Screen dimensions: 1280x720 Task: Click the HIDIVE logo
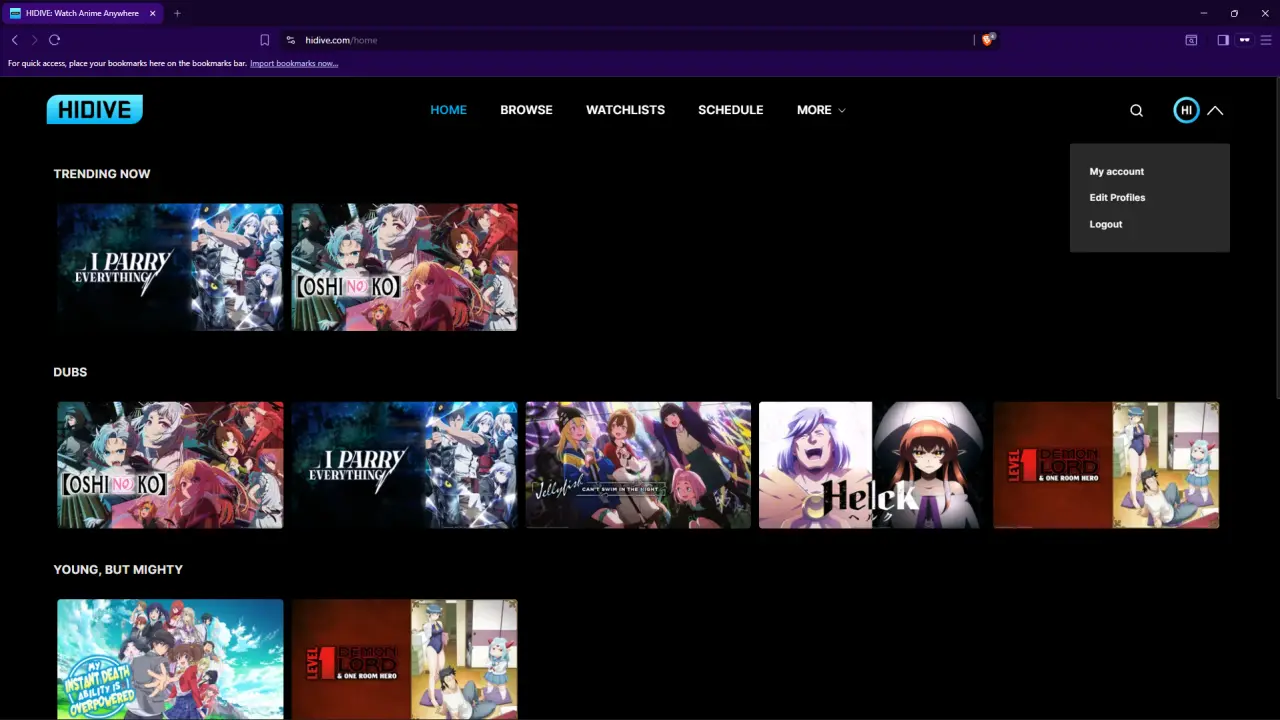(x=95, y=110)
